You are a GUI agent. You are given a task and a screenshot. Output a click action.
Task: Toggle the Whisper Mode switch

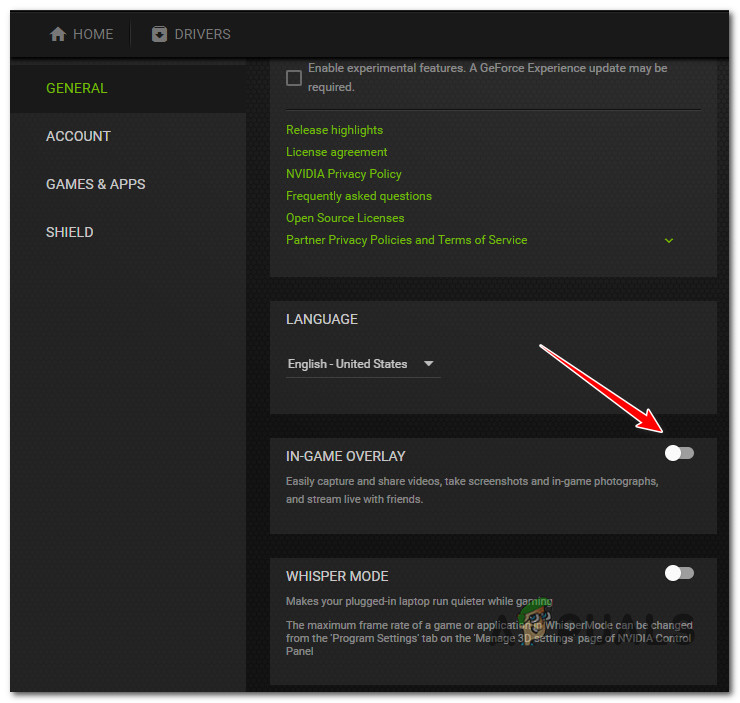679,573
